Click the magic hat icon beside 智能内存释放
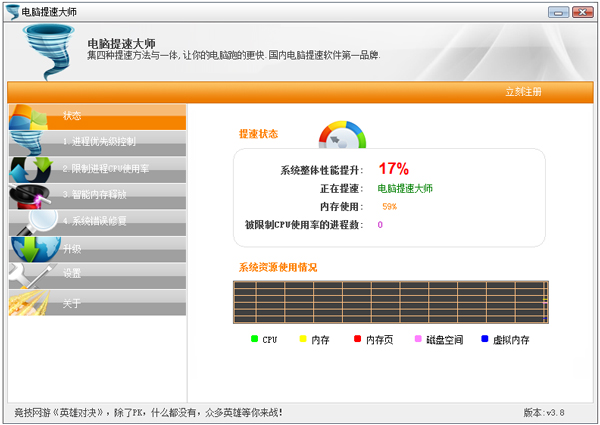Viewport: 600px width, 425px height. click(x=30, y=196)
